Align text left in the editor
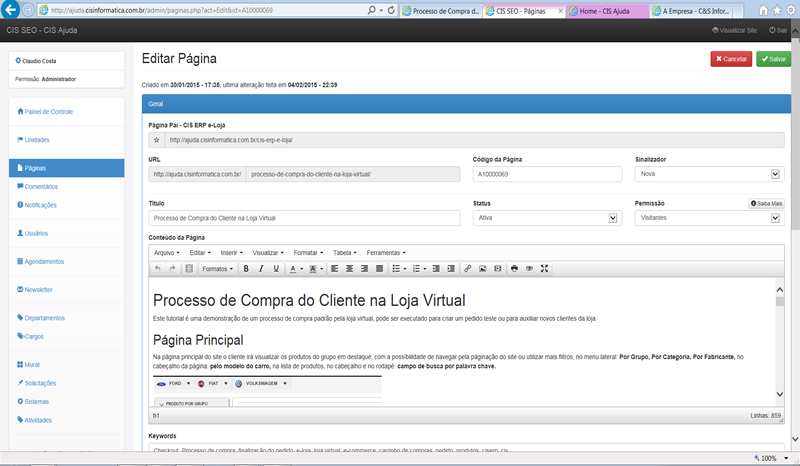Screen dimensions: 800x466 coord(335,268)
